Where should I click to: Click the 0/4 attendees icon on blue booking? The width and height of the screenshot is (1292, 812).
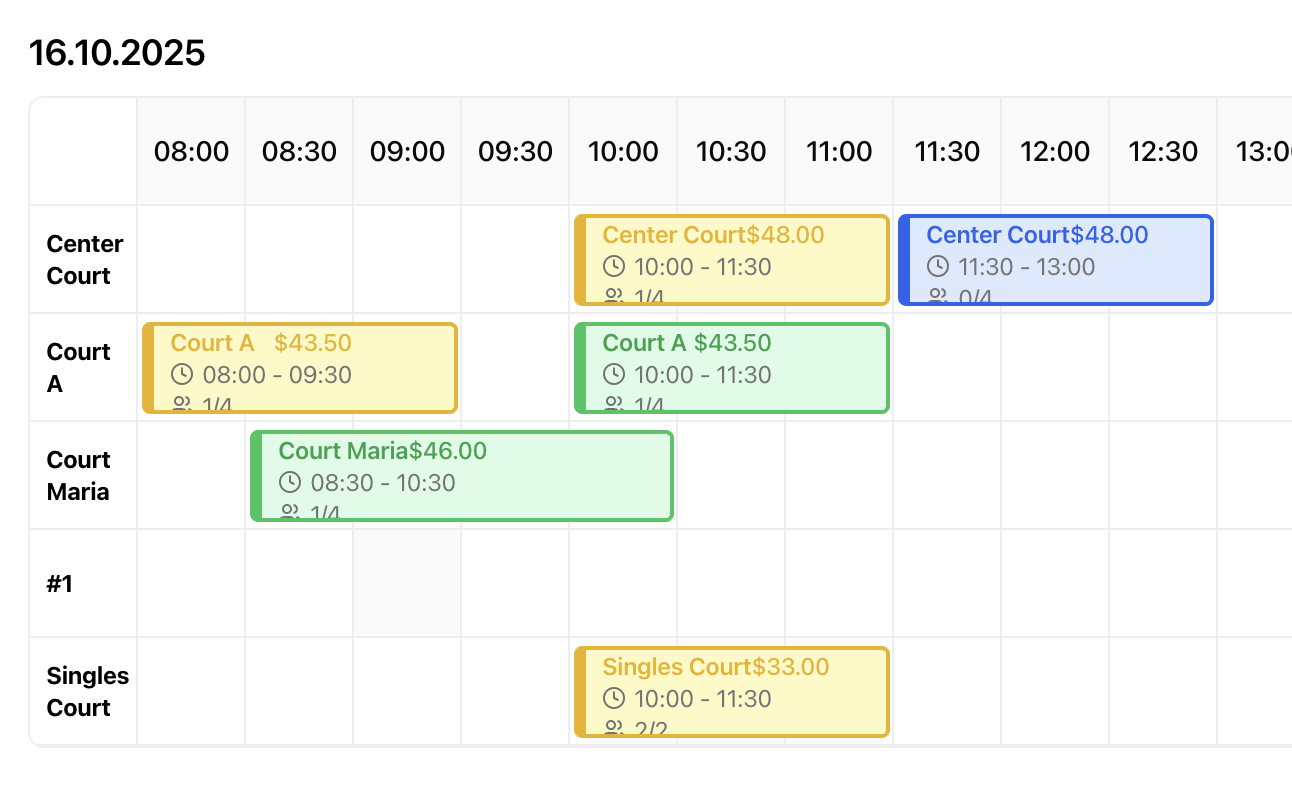point(938,296)
